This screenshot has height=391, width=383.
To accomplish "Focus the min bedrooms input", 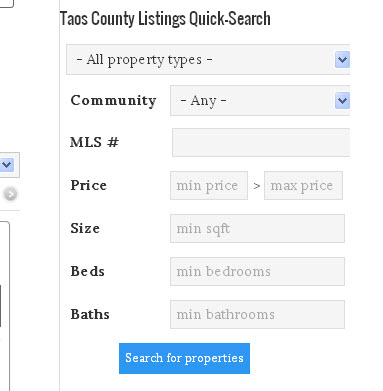I will coord(257,271).
